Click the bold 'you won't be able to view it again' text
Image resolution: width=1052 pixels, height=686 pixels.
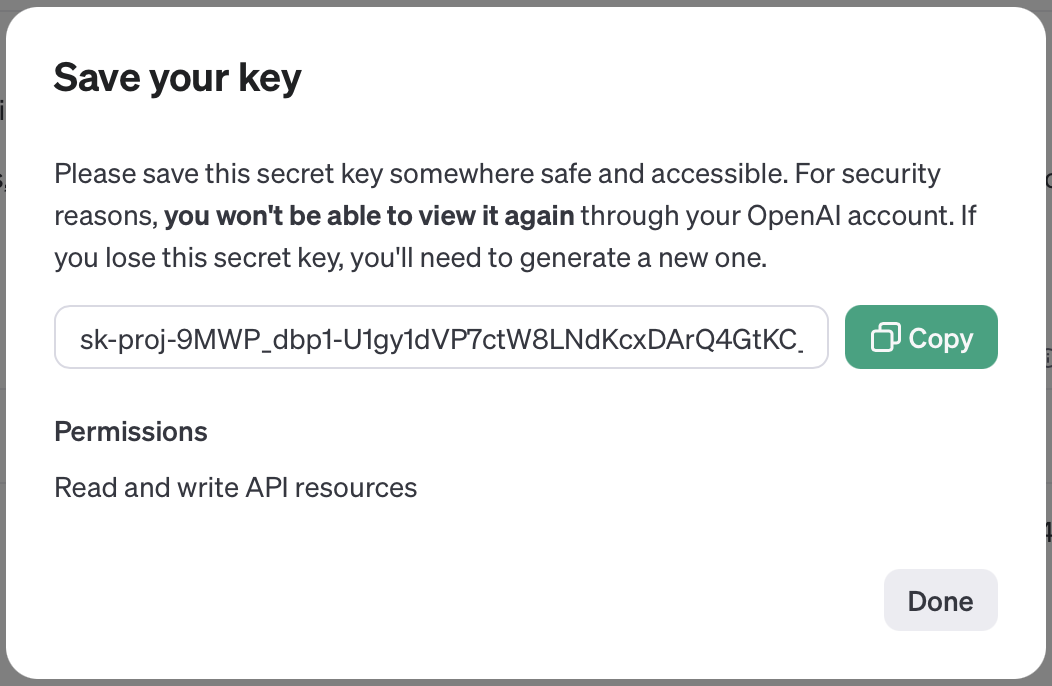click(x=369, y=216)
